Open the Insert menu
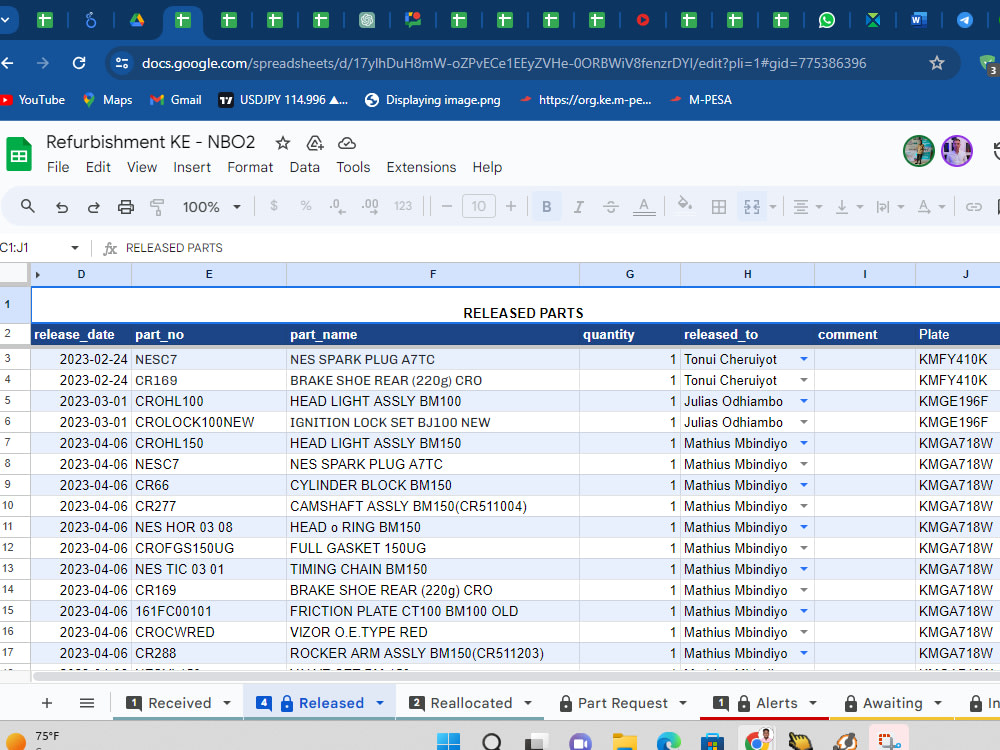This screenshot has height=750, width=1000. pos(192,167)
